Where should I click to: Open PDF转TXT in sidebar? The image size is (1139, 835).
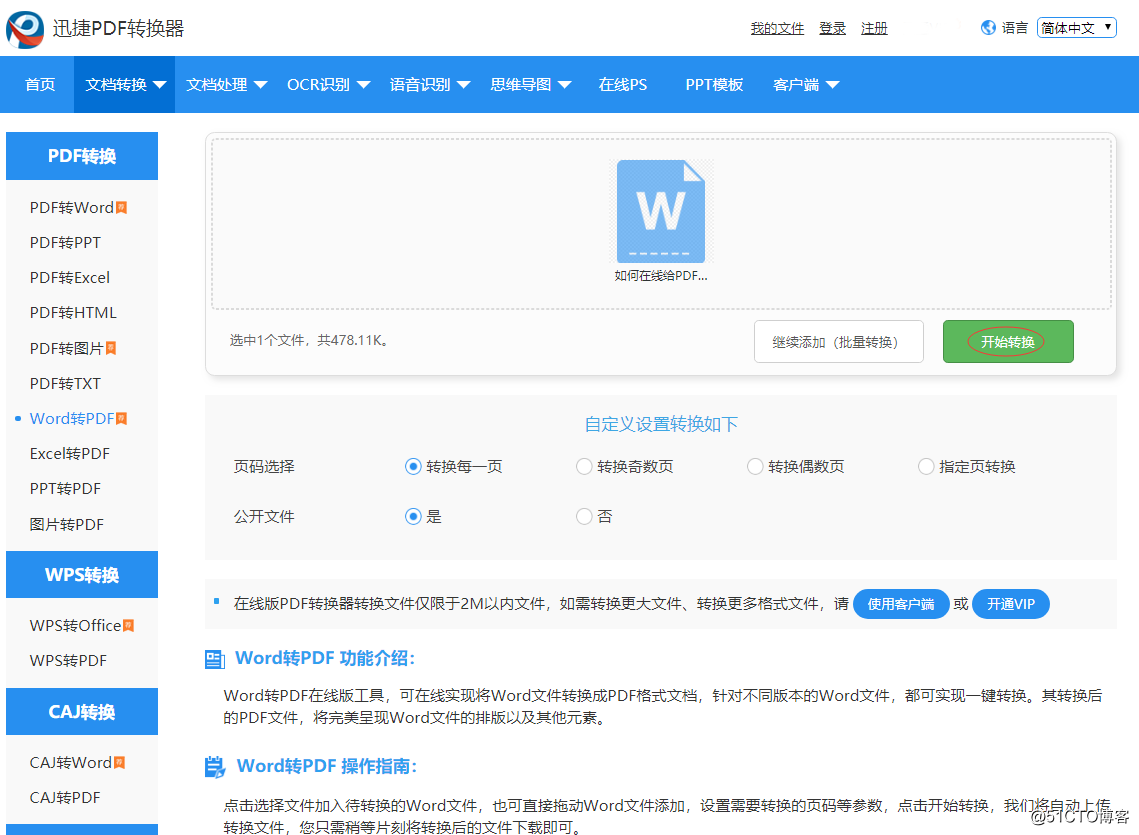click(65, 384)
